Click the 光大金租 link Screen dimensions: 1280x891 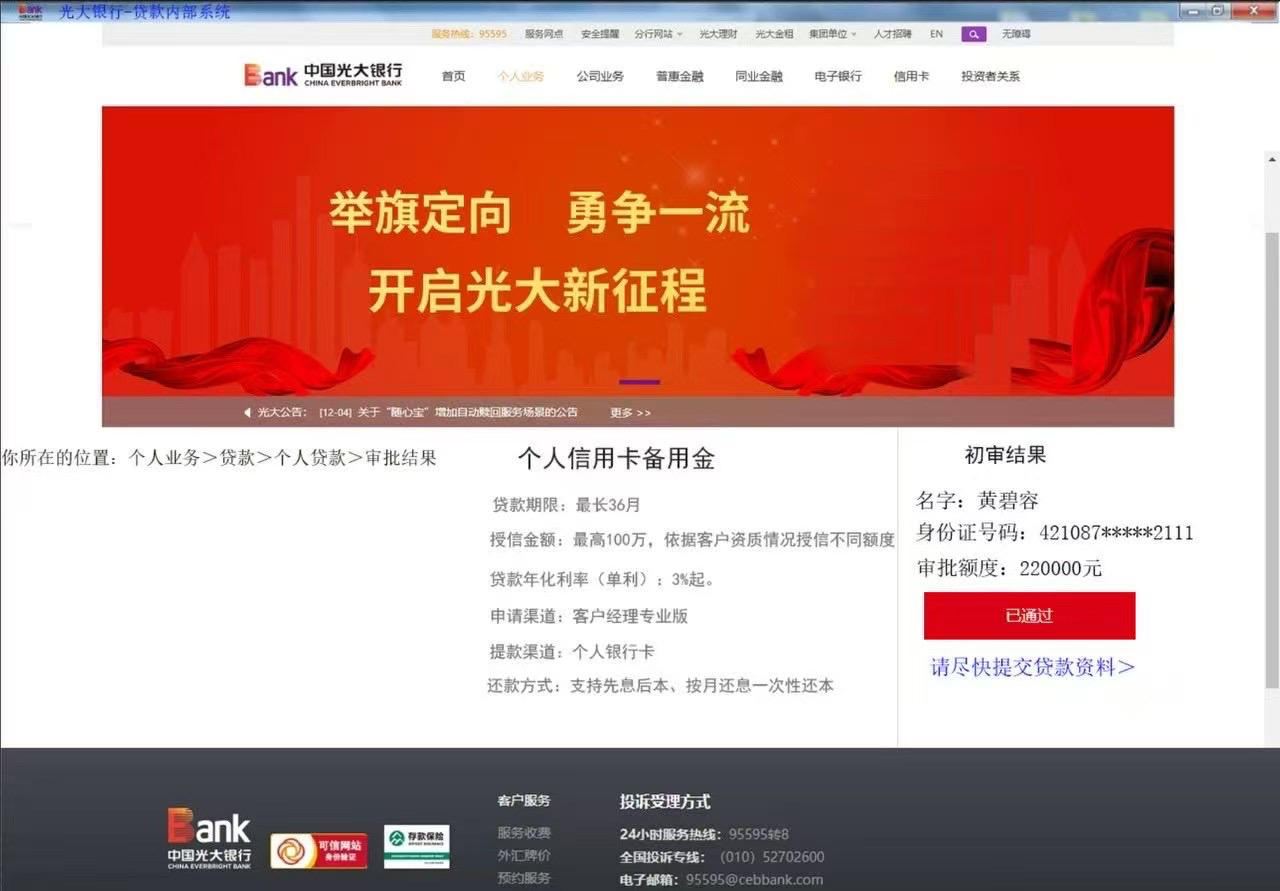pos(774,34)
